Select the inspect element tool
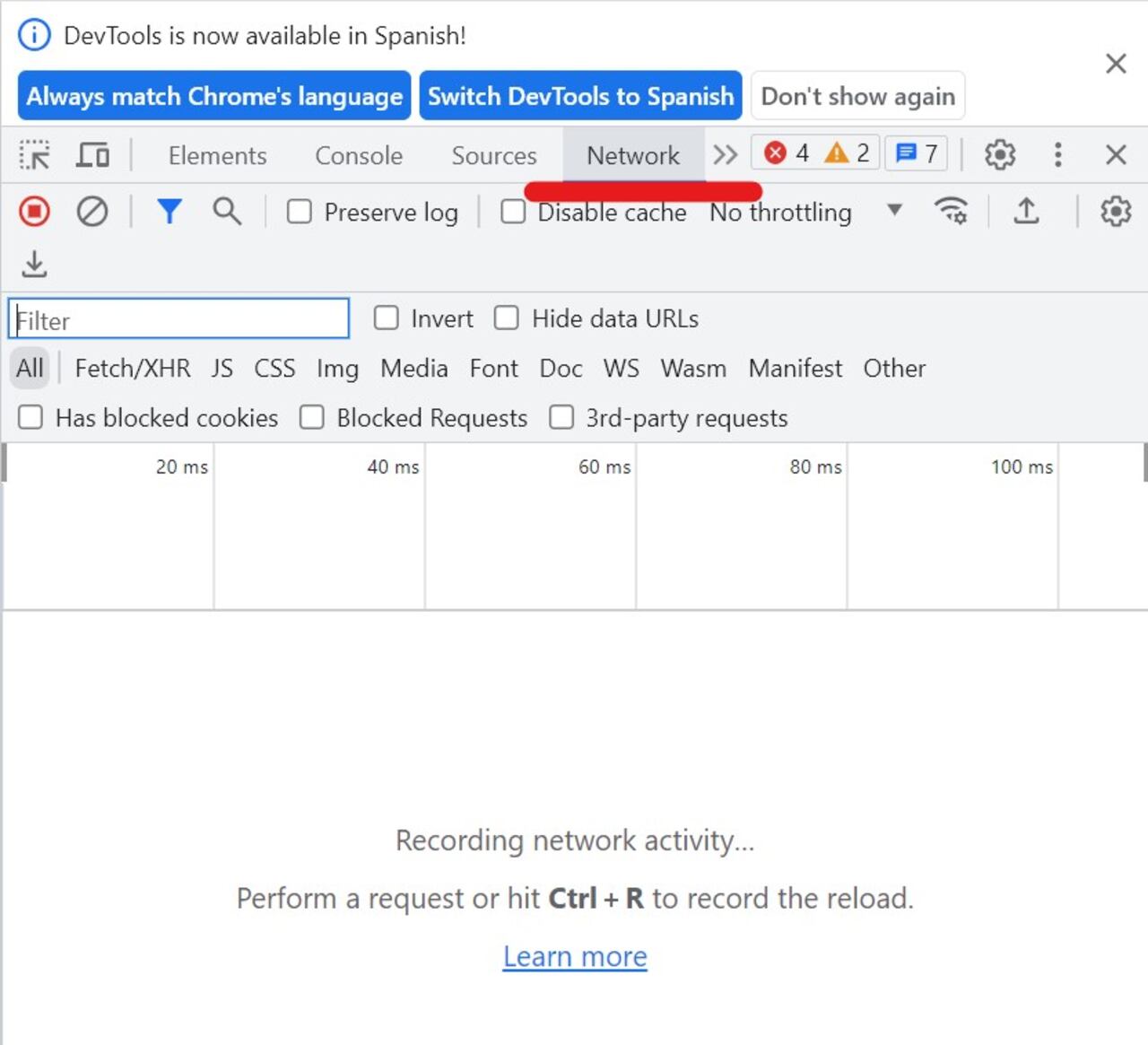Screen dimensions: 1148x1045 [35, 155]
